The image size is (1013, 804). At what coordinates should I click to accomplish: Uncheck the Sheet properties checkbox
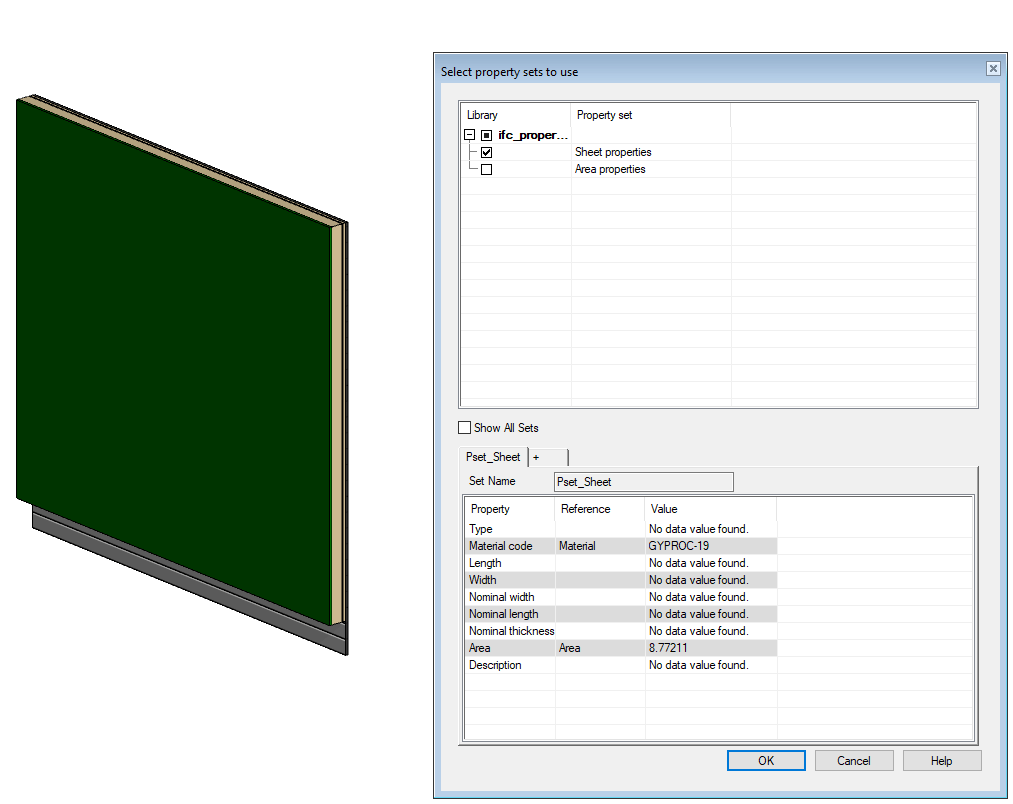pos(486,153)
